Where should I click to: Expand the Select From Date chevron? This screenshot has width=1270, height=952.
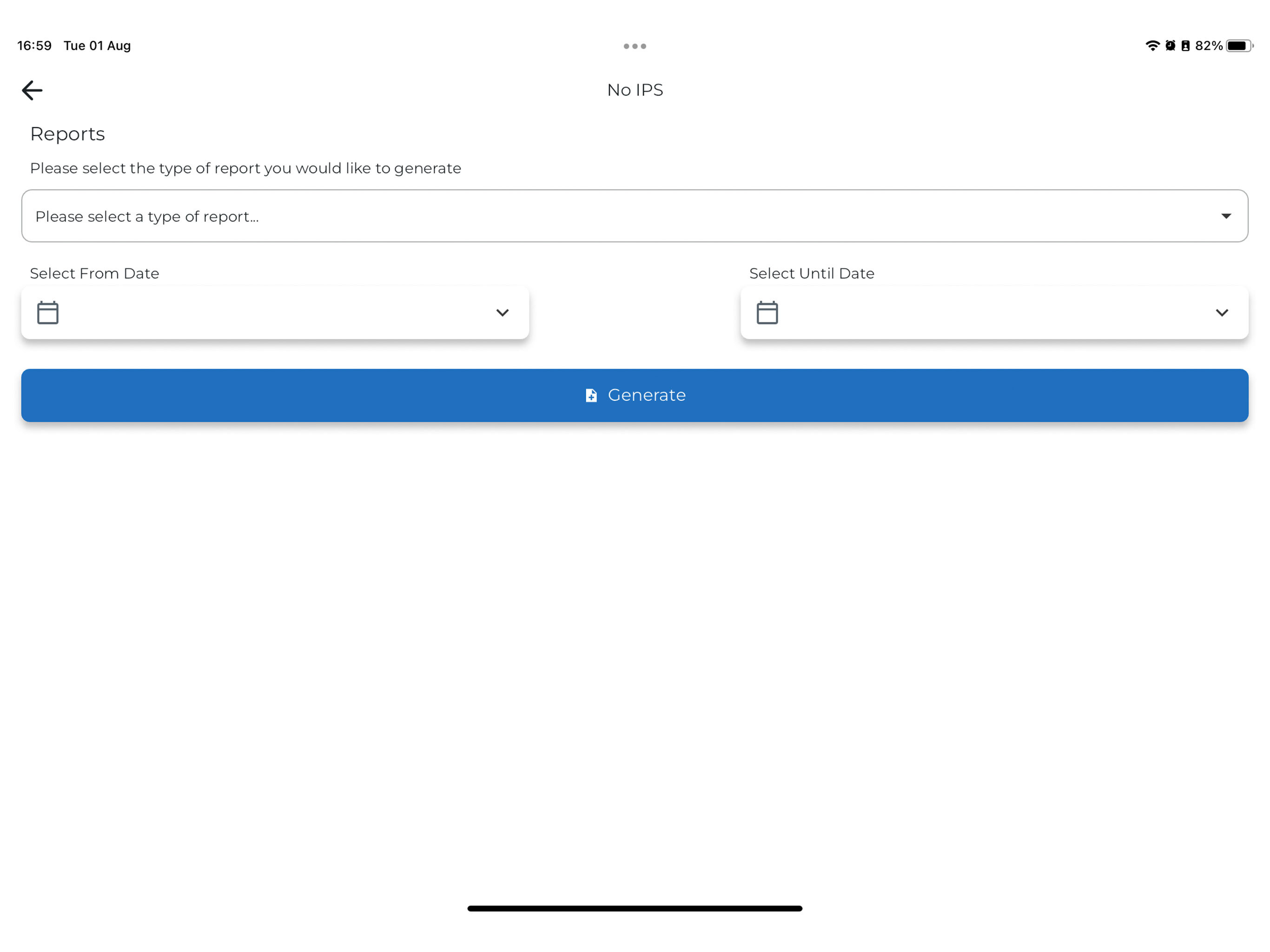coord(503,313)
